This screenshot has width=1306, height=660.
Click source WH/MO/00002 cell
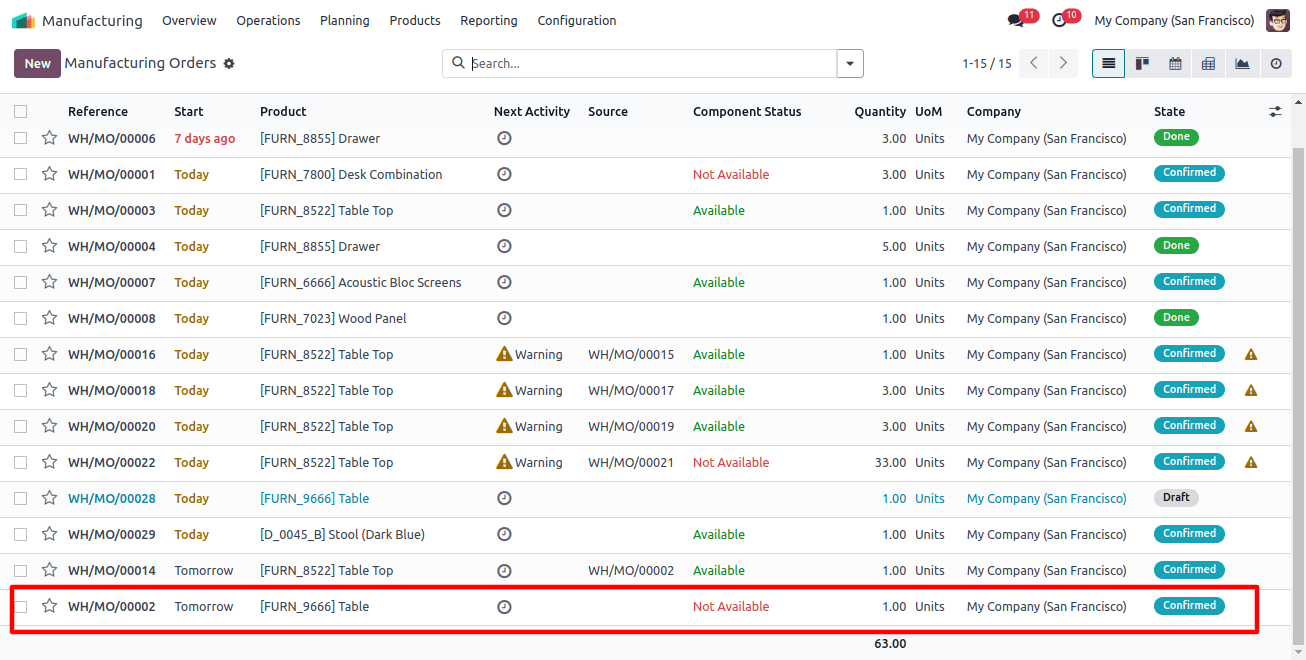point(631,570)
